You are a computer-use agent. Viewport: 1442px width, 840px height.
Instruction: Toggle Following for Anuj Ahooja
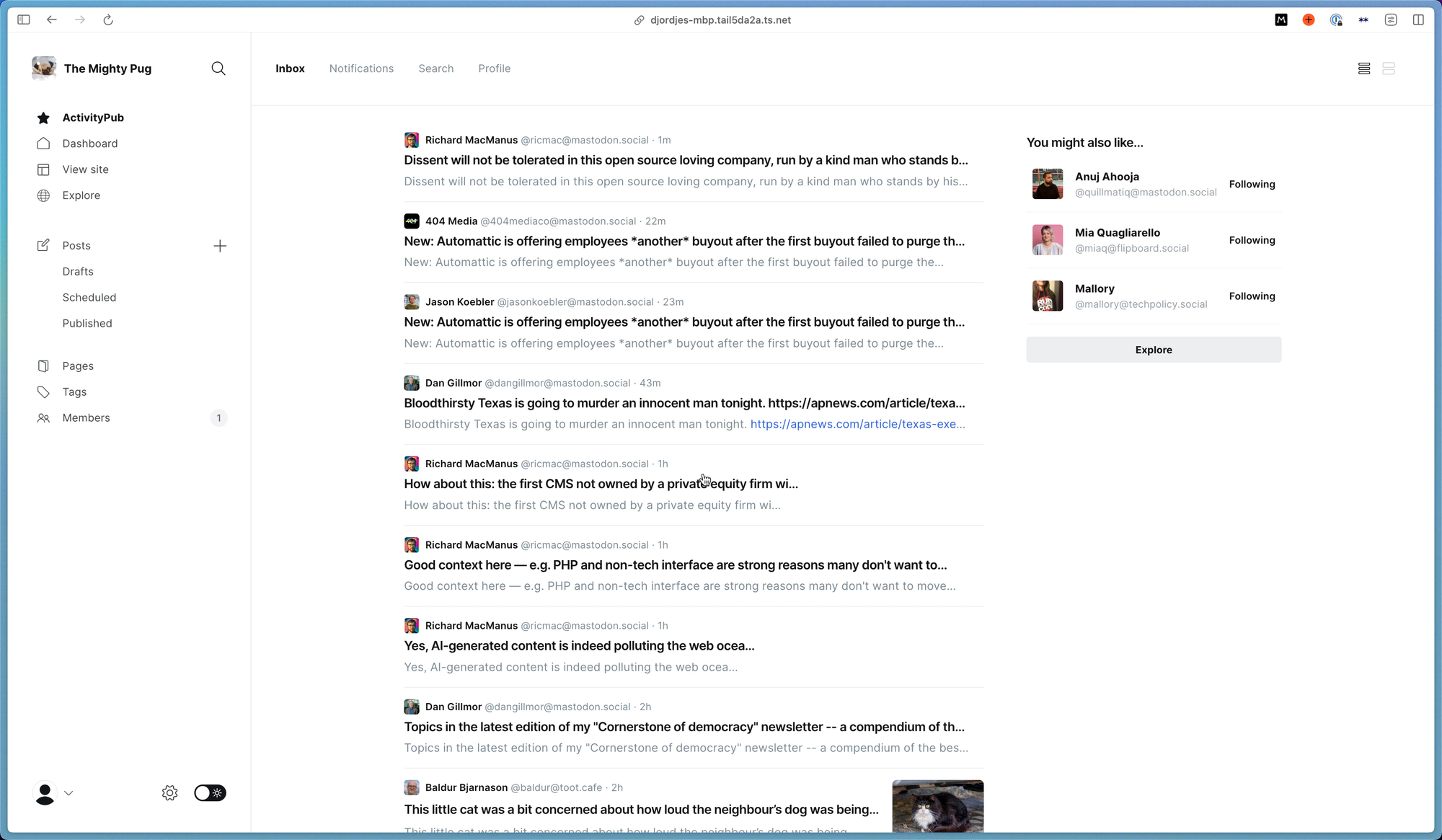(1252, 185)
